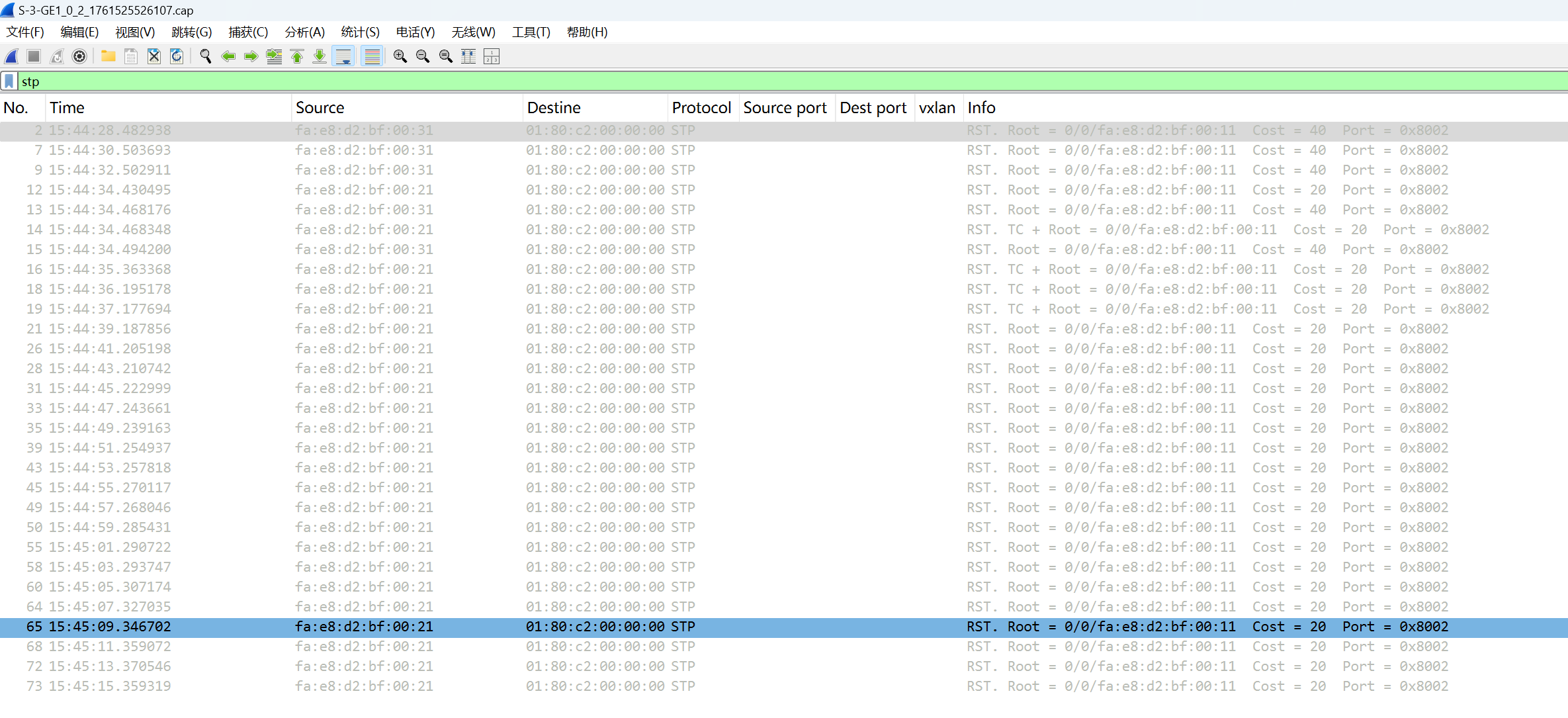The height and width of the screenshot is (718, 1568).
Task: Sort by the Protocol column header
Action: (x=701, y=108)
